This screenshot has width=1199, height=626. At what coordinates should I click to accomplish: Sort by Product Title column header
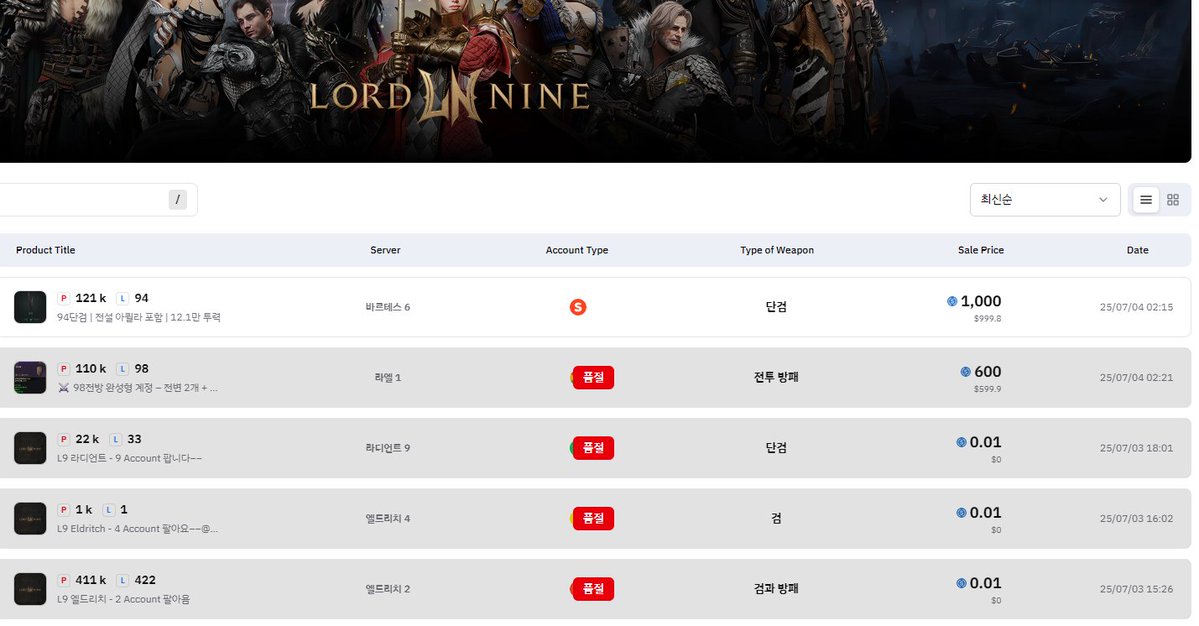click(x=45, y=250)
